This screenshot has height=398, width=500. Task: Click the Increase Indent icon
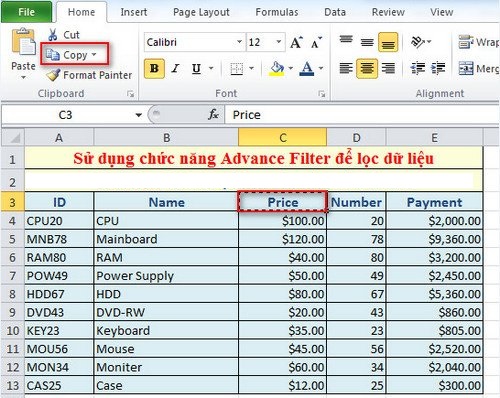[438, 68]
